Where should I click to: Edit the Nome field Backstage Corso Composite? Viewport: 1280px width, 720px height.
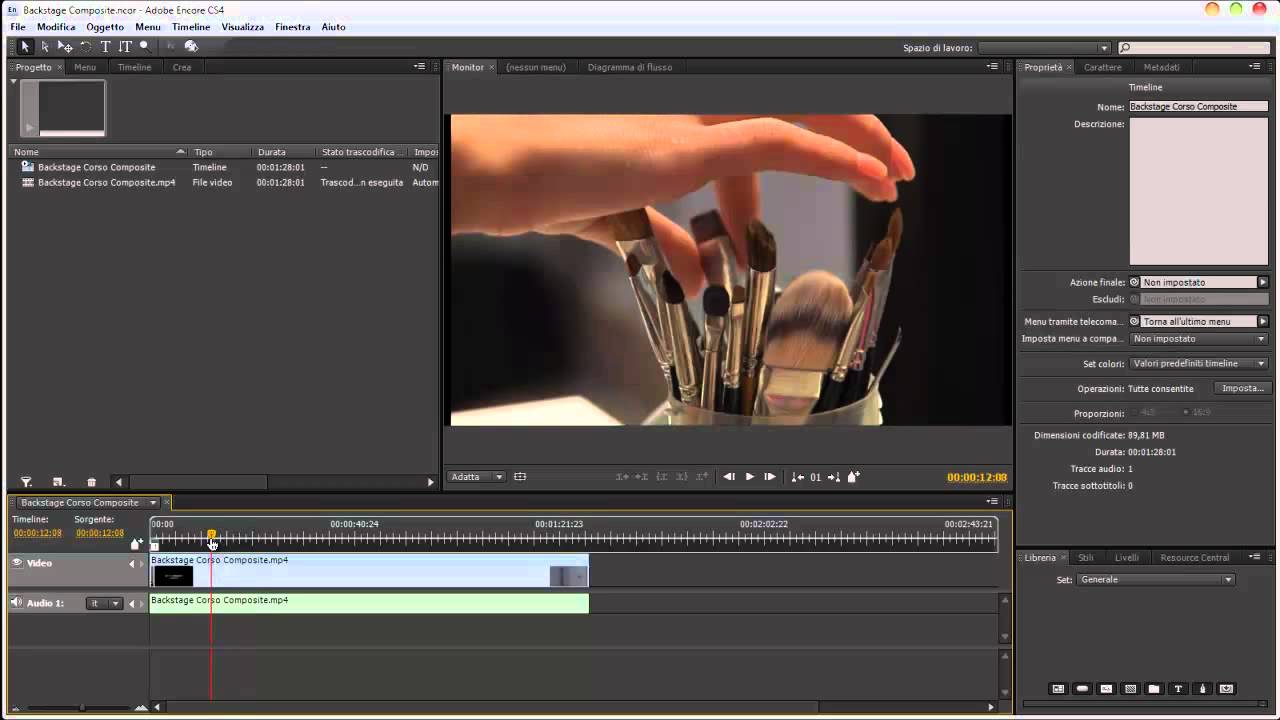point(1199,106)
